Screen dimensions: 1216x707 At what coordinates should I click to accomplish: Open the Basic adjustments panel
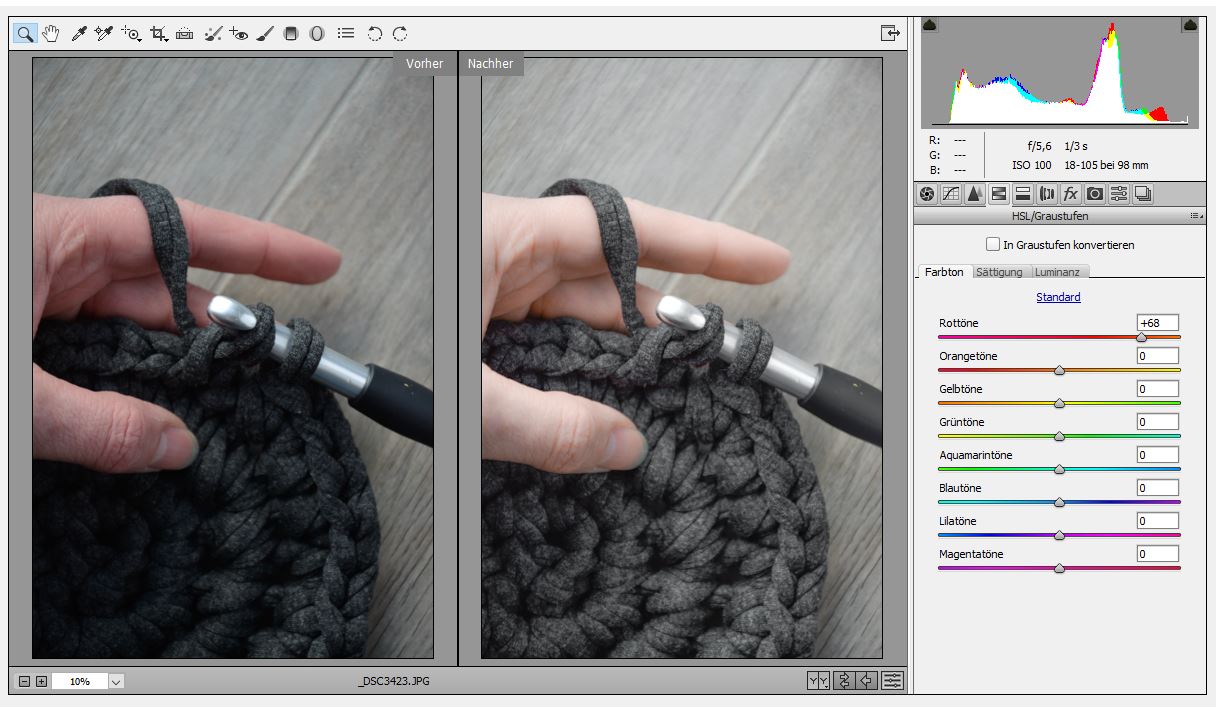point(927,194)
